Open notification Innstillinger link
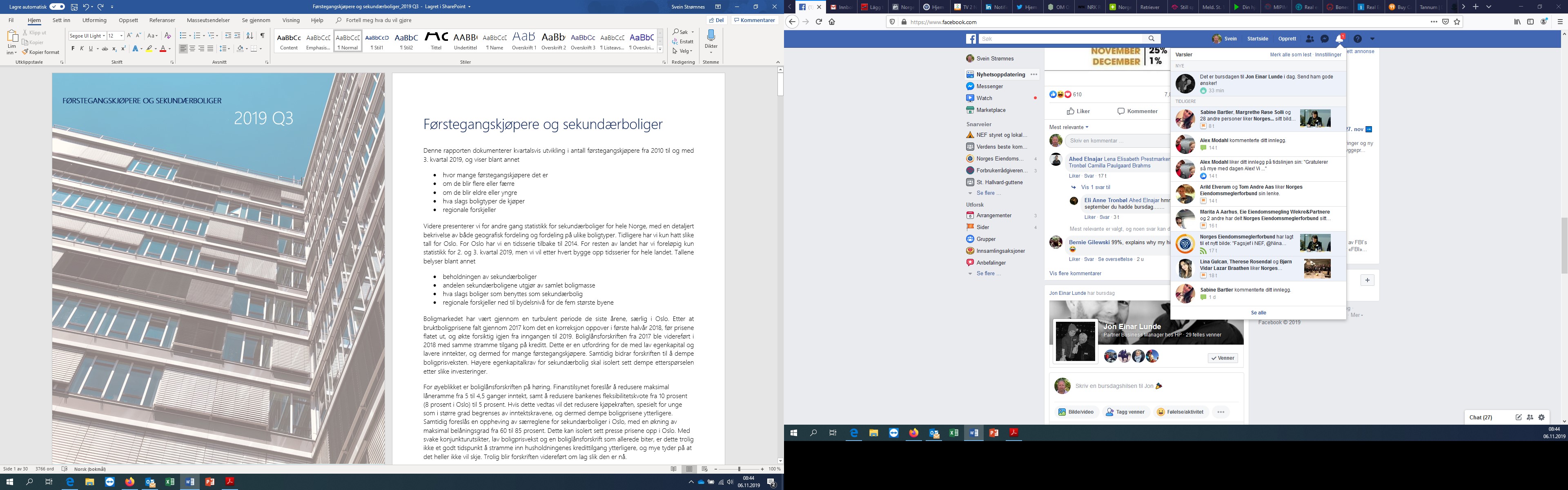 [x=1328, y=54]
